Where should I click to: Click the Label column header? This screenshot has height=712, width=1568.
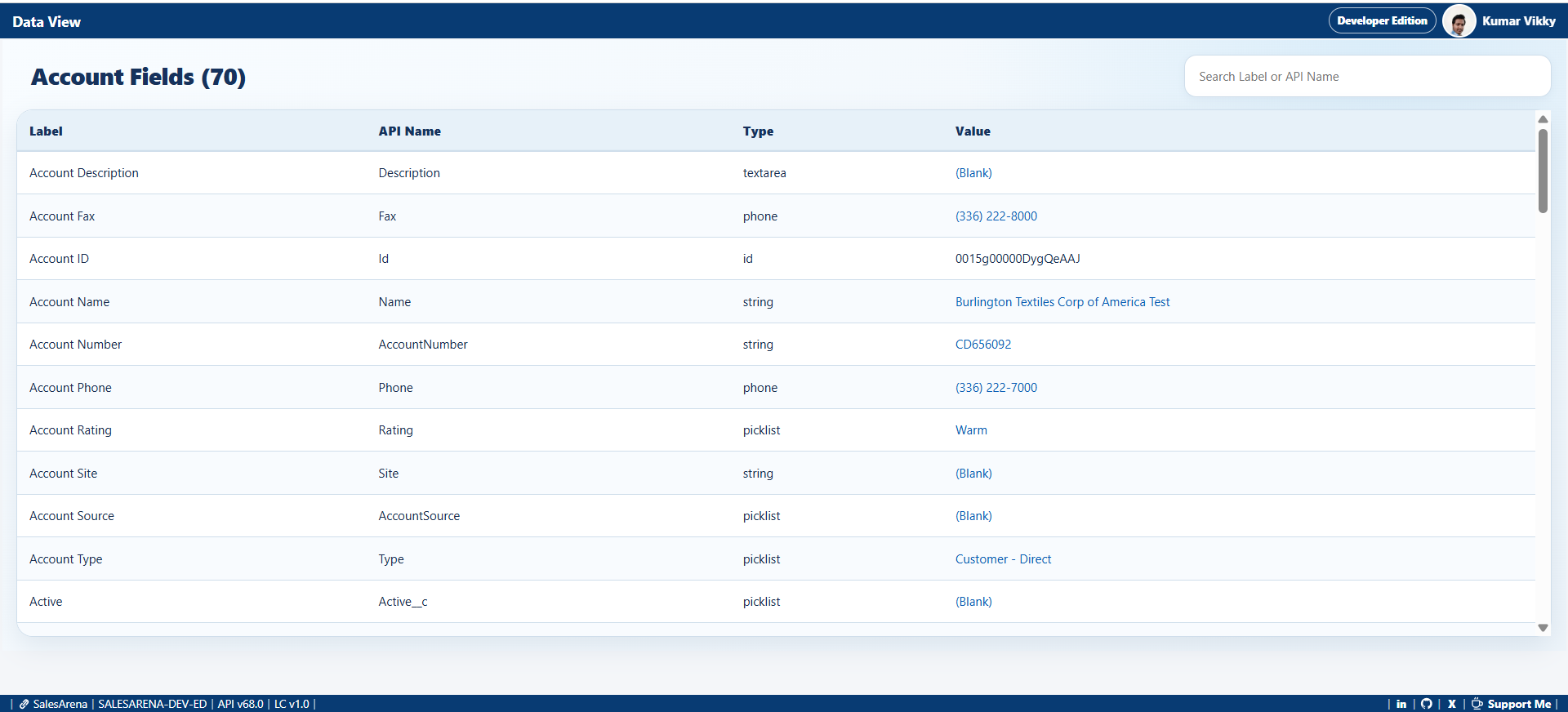pos(46,131)
